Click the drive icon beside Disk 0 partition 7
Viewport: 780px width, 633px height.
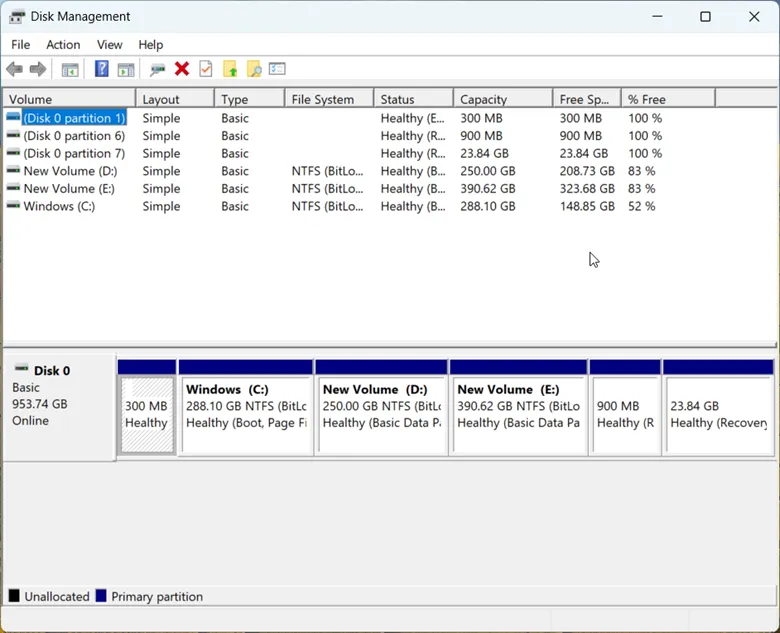point(13,153)
